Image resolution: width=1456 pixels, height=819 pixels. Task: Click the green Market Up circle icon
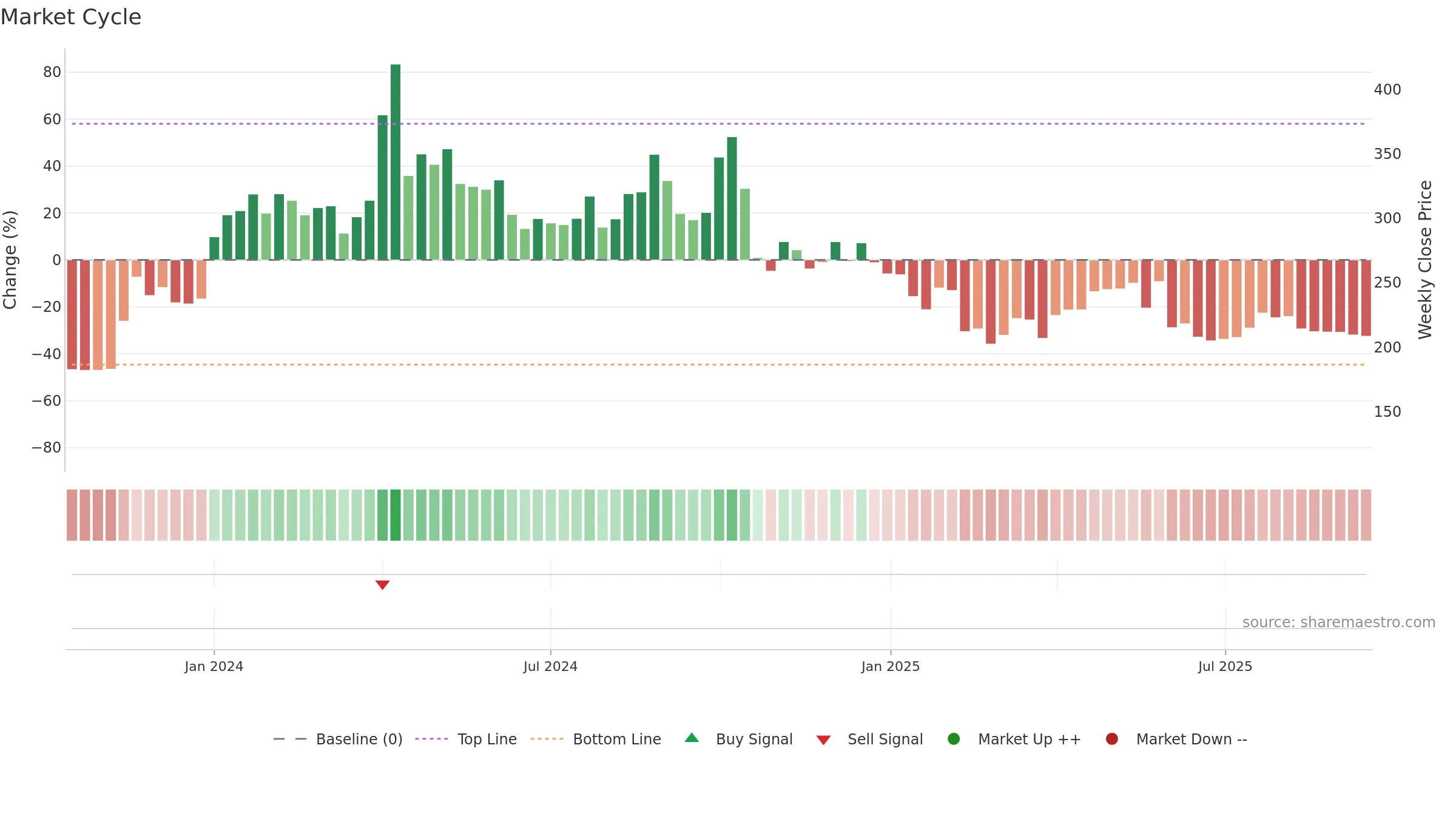coord(954,739)
